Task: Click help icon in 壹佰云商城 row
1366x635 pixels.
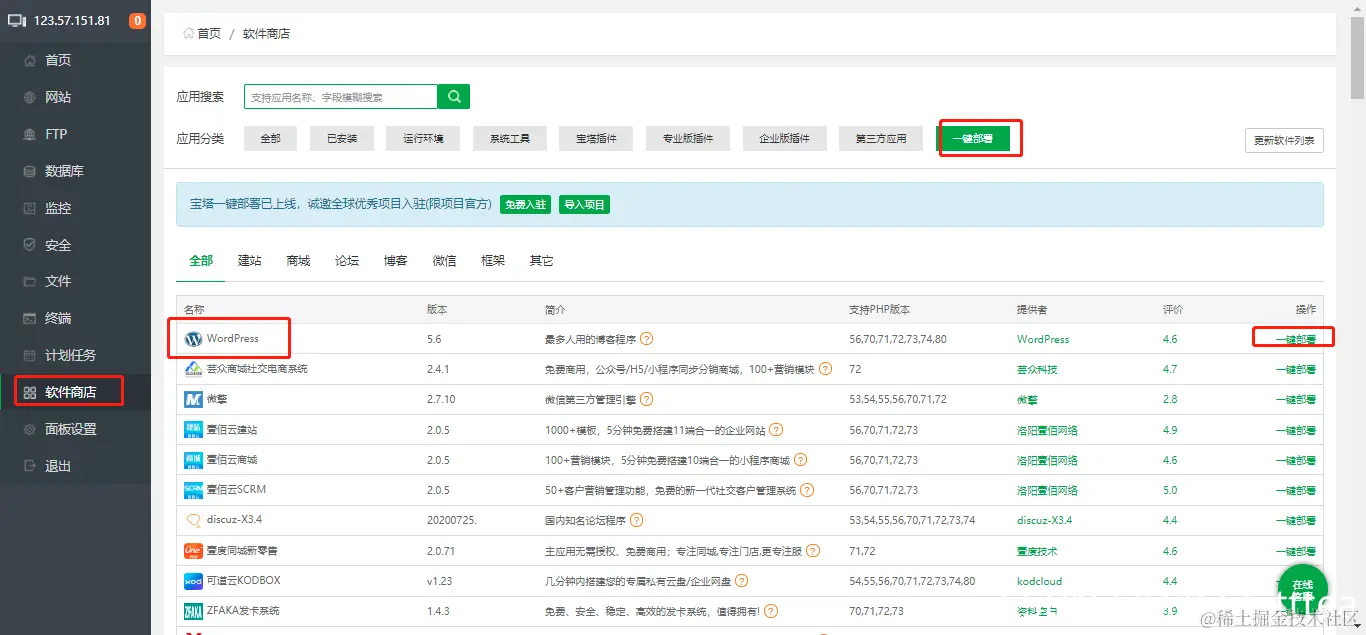Action: click(x=800, y=460)
